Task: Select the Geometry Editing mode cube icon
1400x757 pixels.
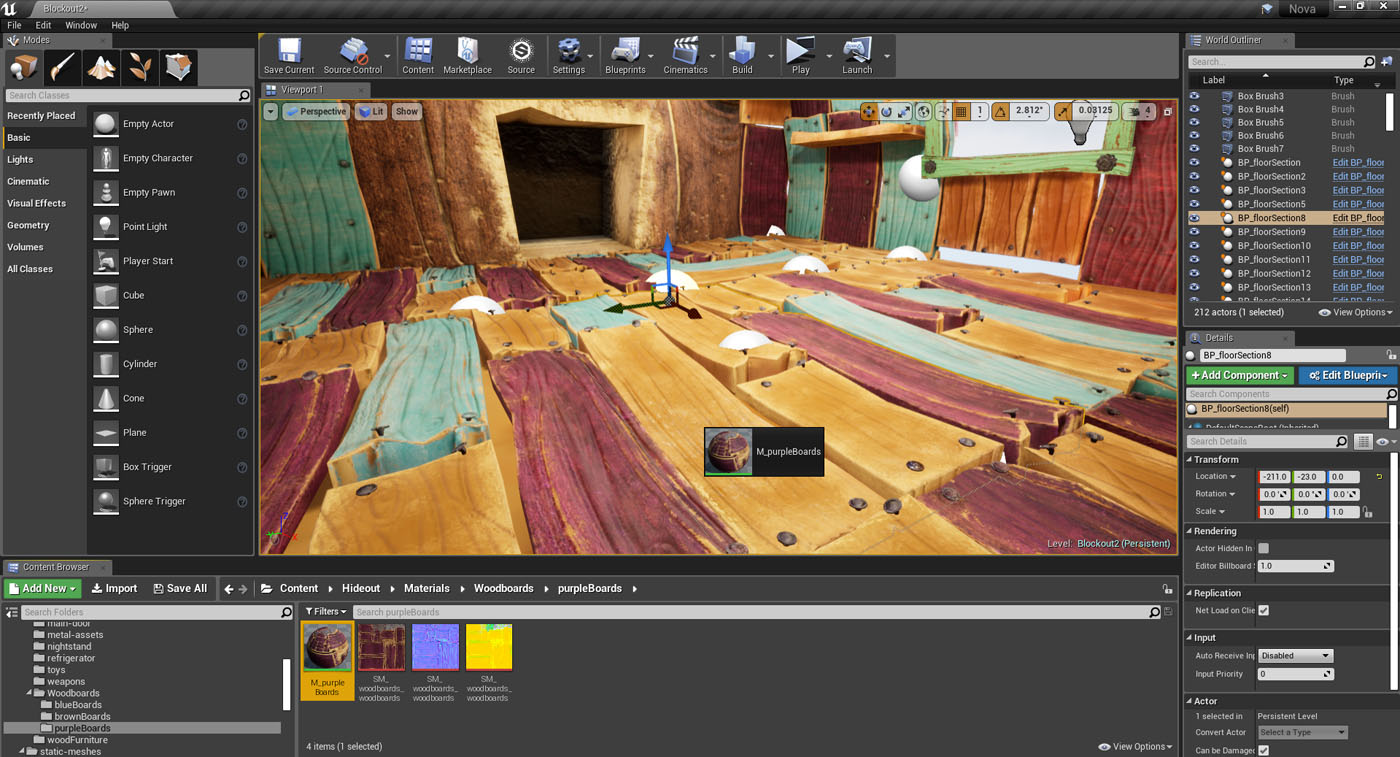Action: 179,67
